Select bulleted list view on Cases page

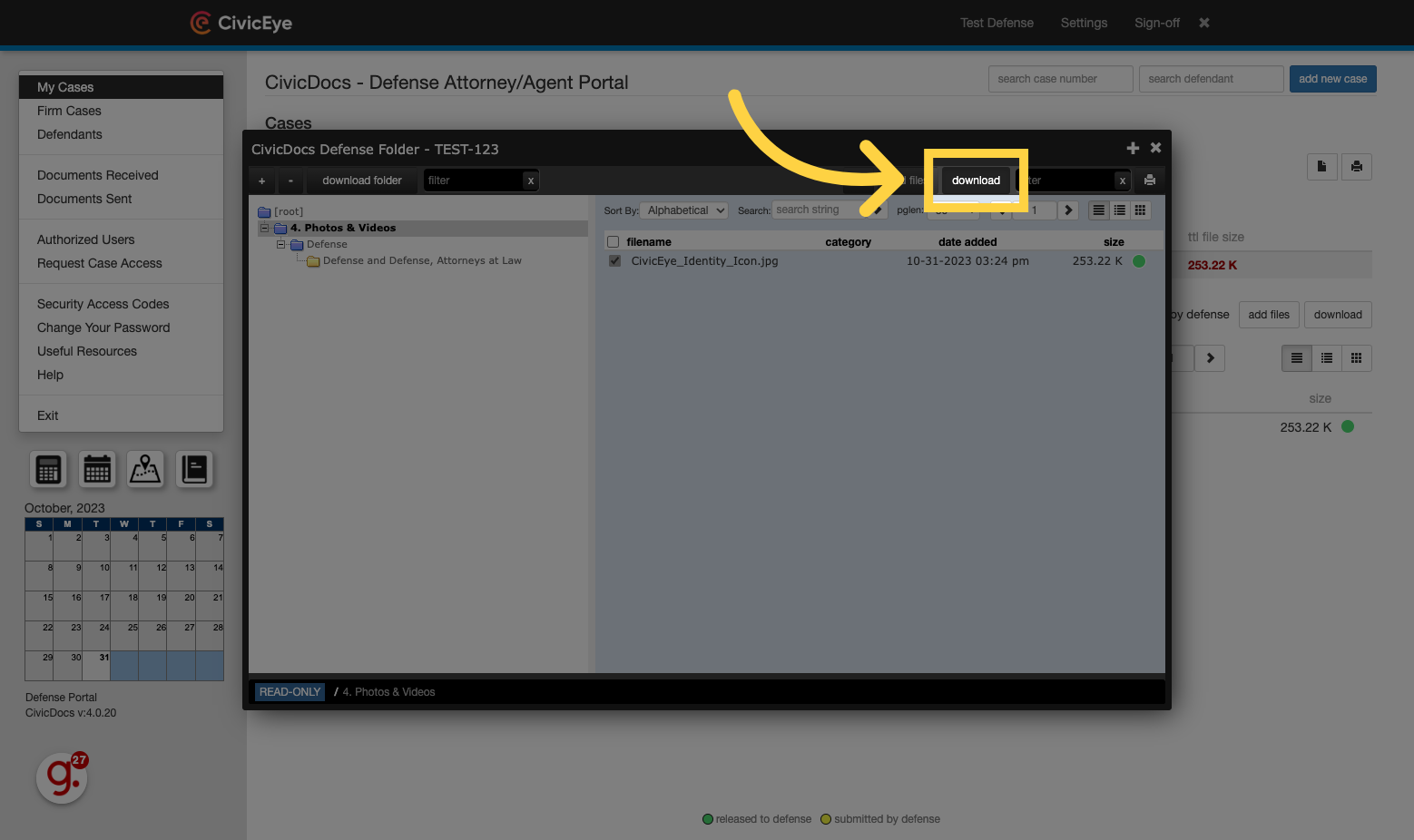click(1327, 358)
